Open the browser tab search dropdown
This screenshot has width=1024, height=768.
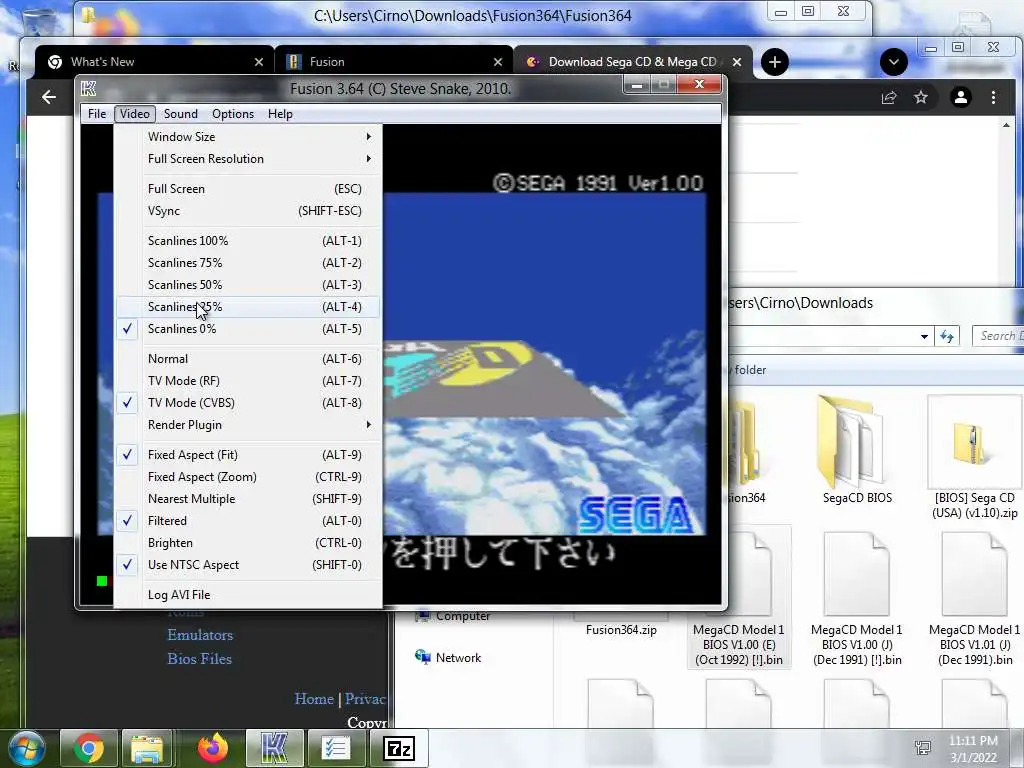pos(893,62)
